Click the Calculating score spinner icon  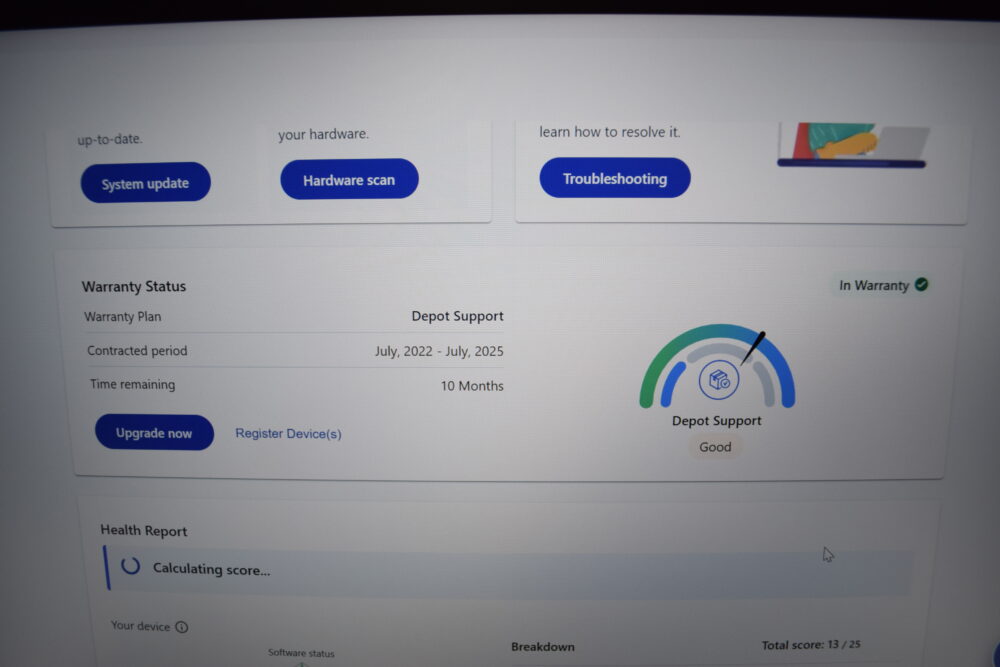131,566
